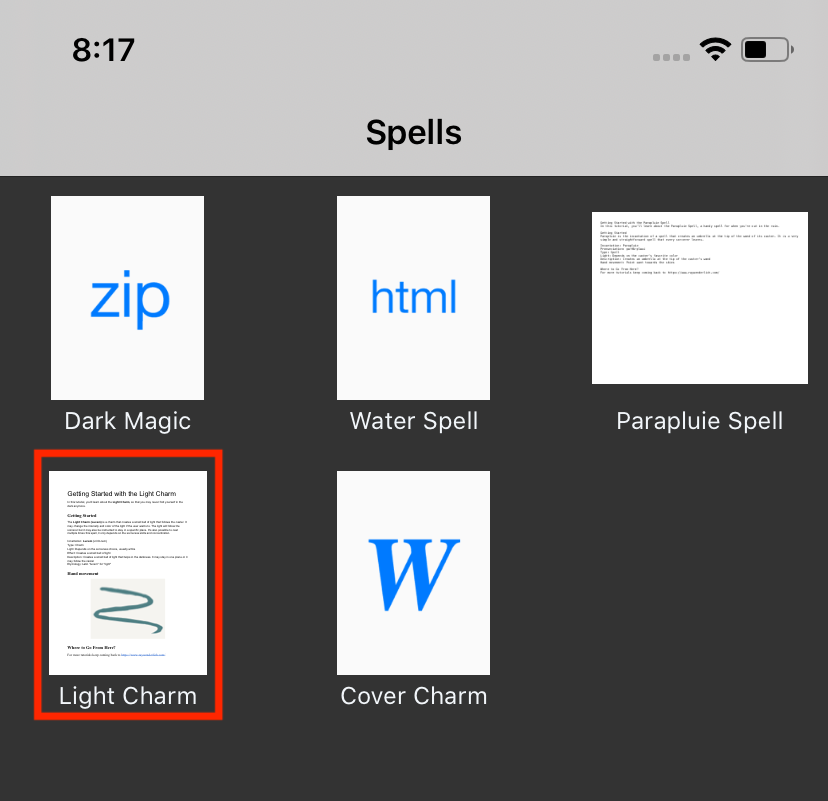The image size is (828, 801).
Task: Tap the zip icon on Dark Magic's thumbnail
Action: 127,298
